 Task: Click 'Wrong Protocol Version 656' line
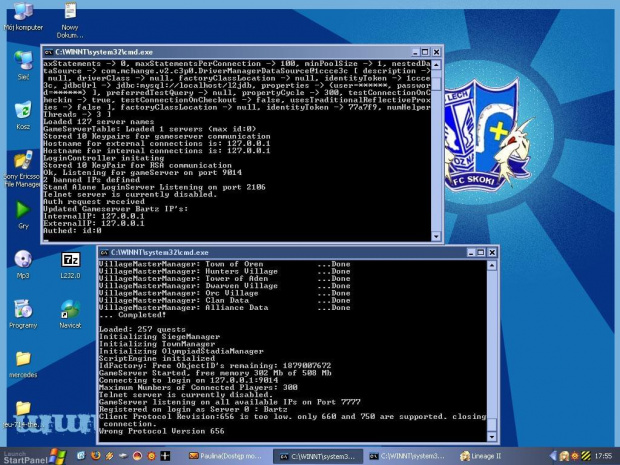click(161, 431)
